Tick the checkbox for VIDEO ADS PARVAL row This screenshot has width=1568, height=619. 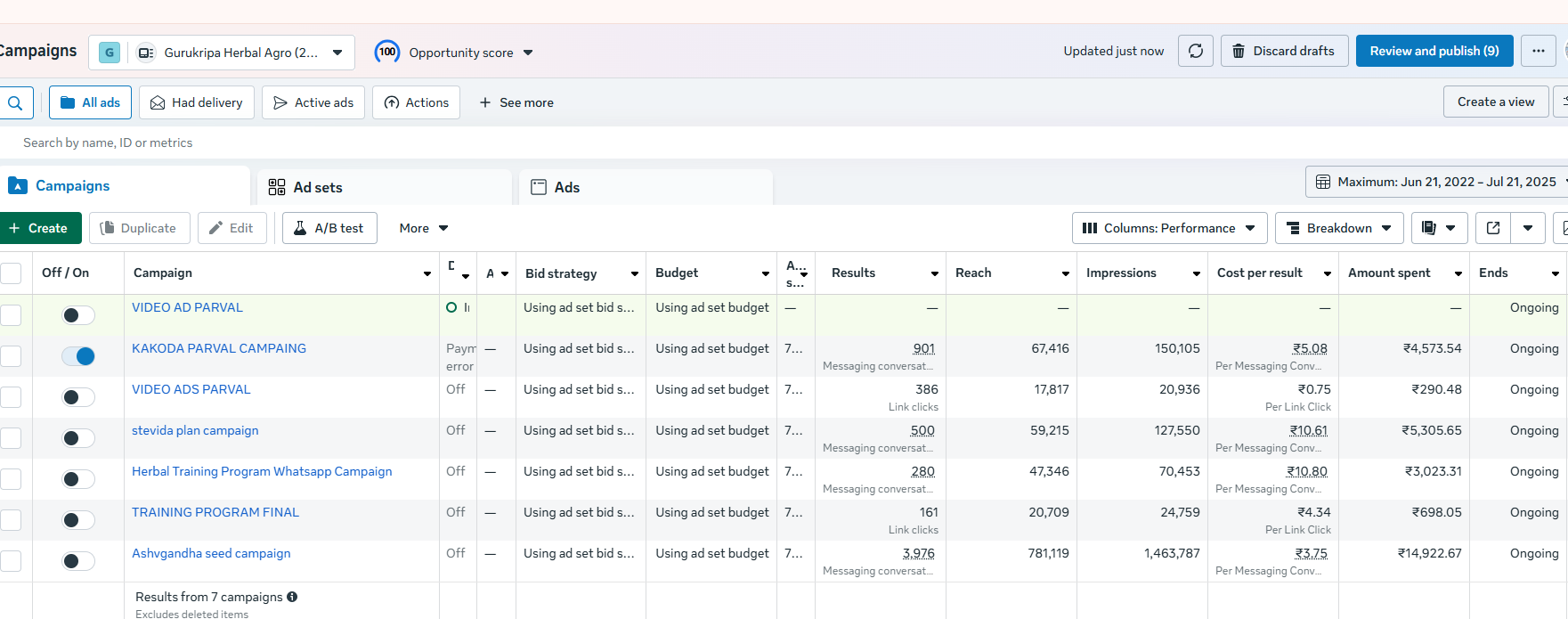tap(11, 397)
